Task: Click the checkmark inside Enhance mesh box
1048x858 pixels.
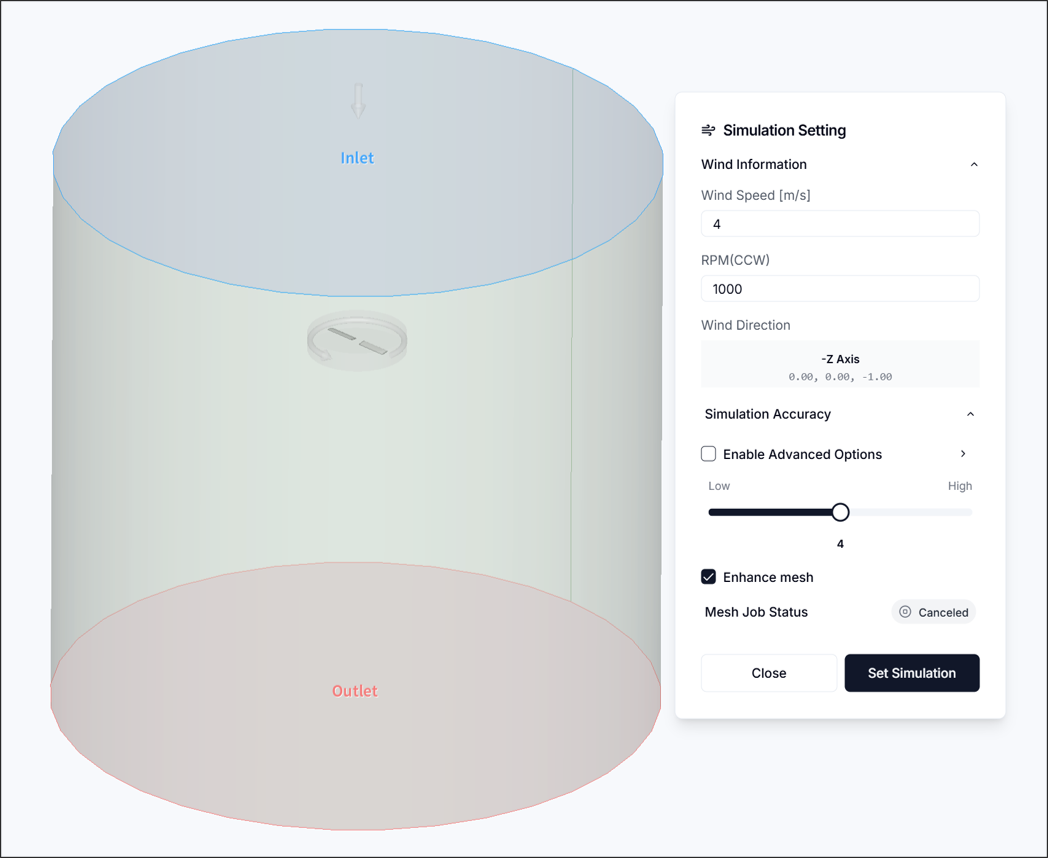Action: [708, 577]
